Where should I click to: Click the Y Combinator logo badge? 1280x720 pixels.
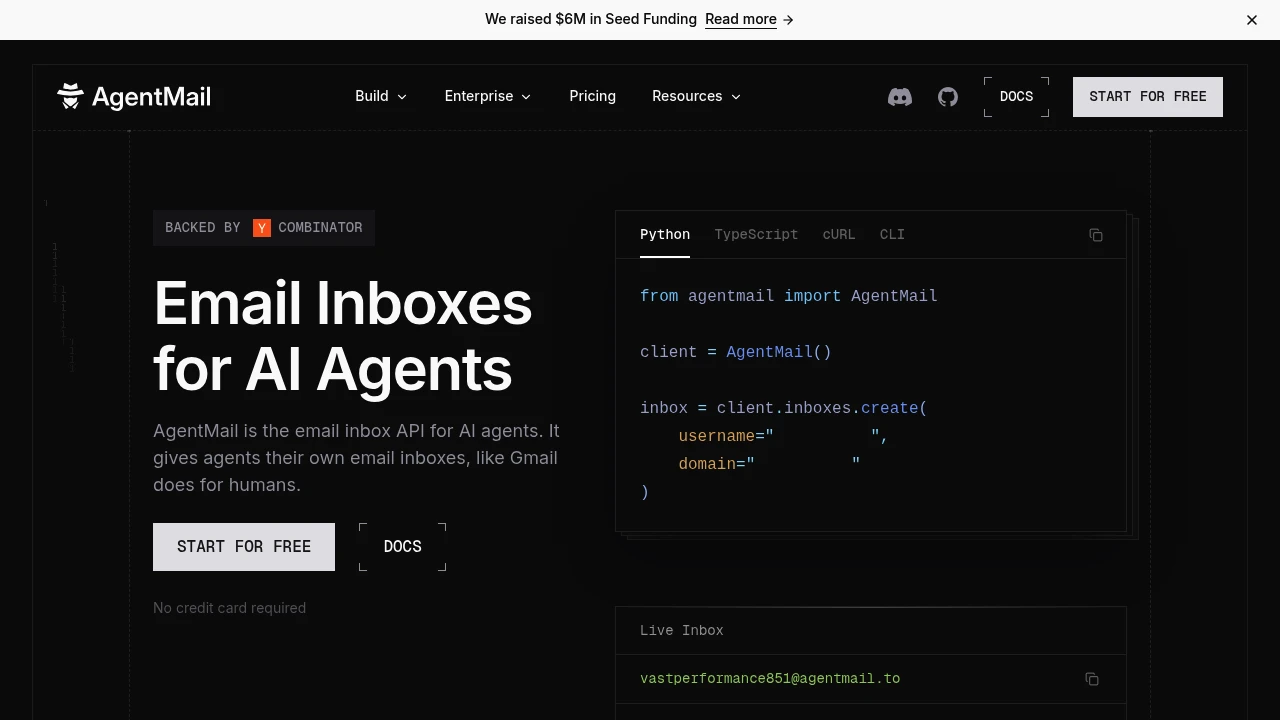pyautogui.click(x=263, y=228)
